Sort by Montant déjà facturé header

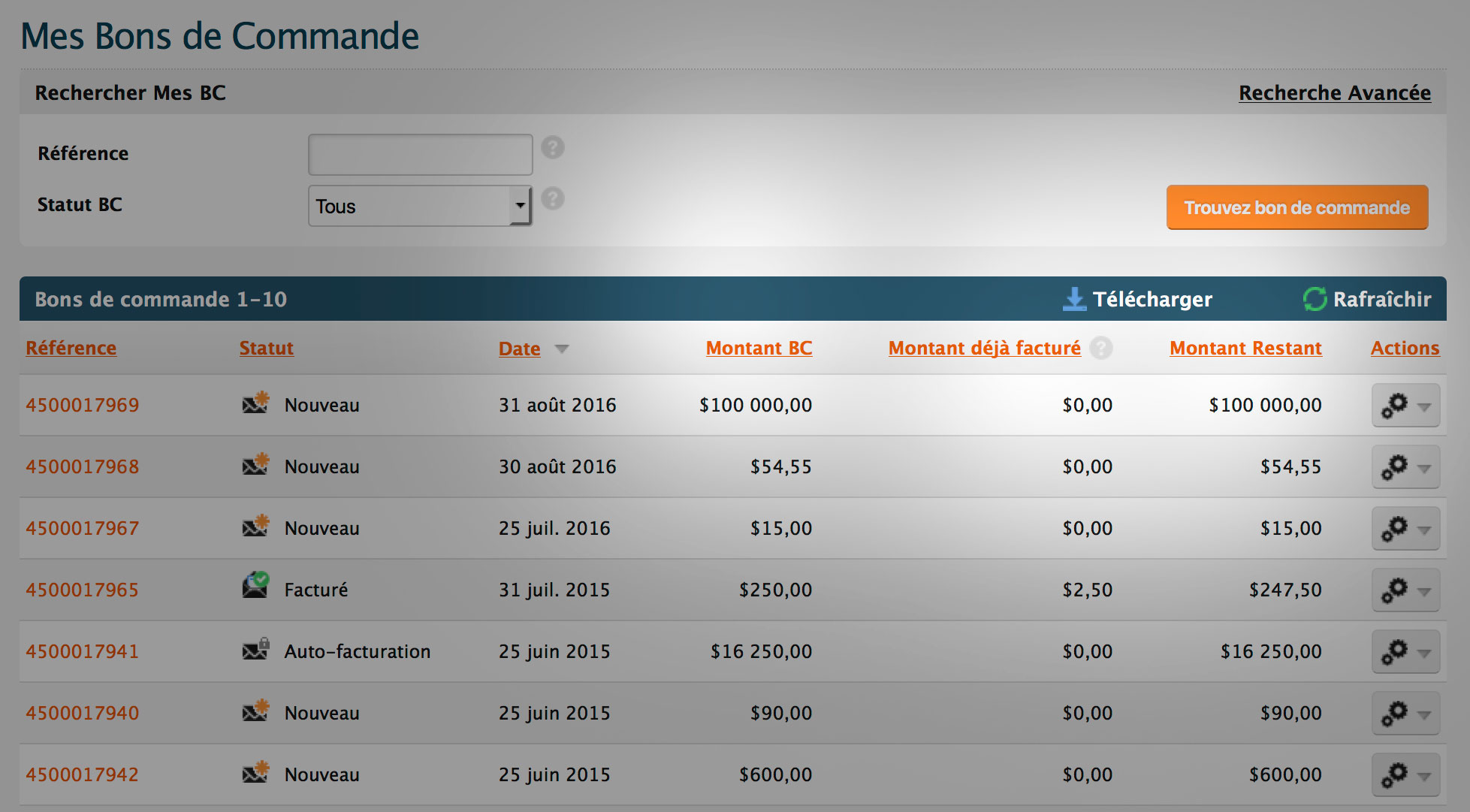[985, 348]
